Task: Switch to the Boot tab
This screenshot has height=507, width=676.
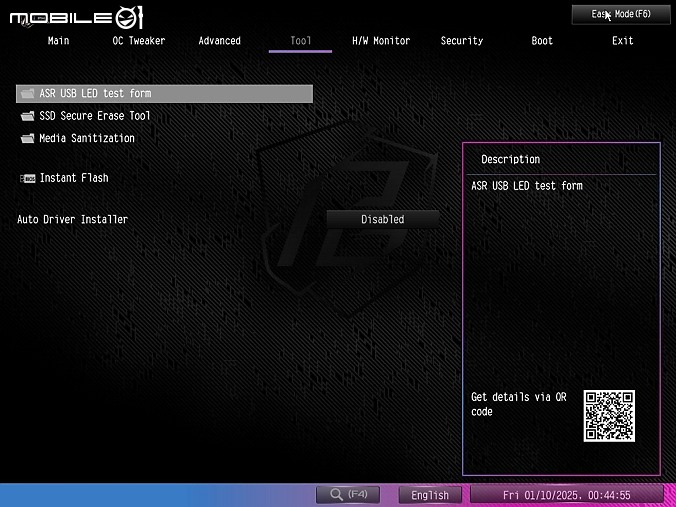Action: pyautogui.click(x=542, y=41)
